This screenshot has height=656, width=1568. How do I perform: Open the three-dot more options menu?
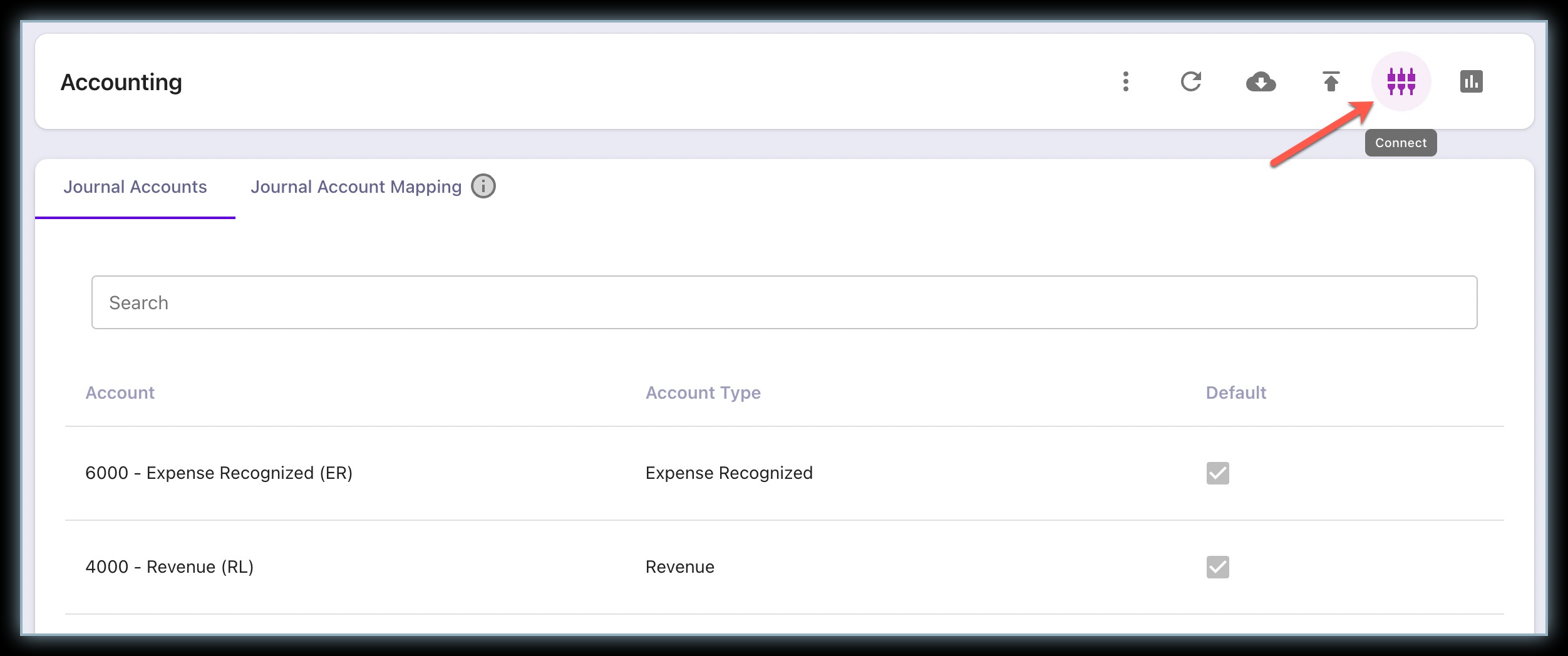(x=1126, y=81)
